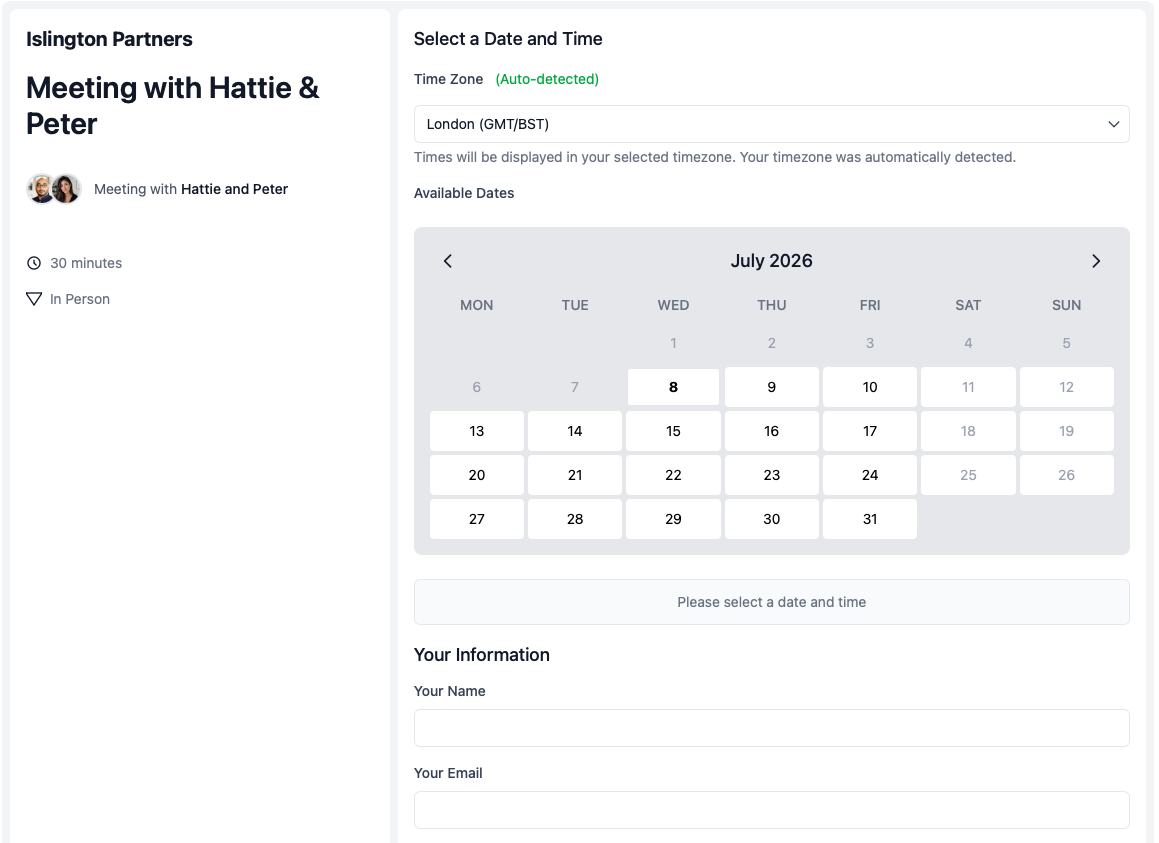
Task: Click the 'In Person' text
Action: coord(80,299)
